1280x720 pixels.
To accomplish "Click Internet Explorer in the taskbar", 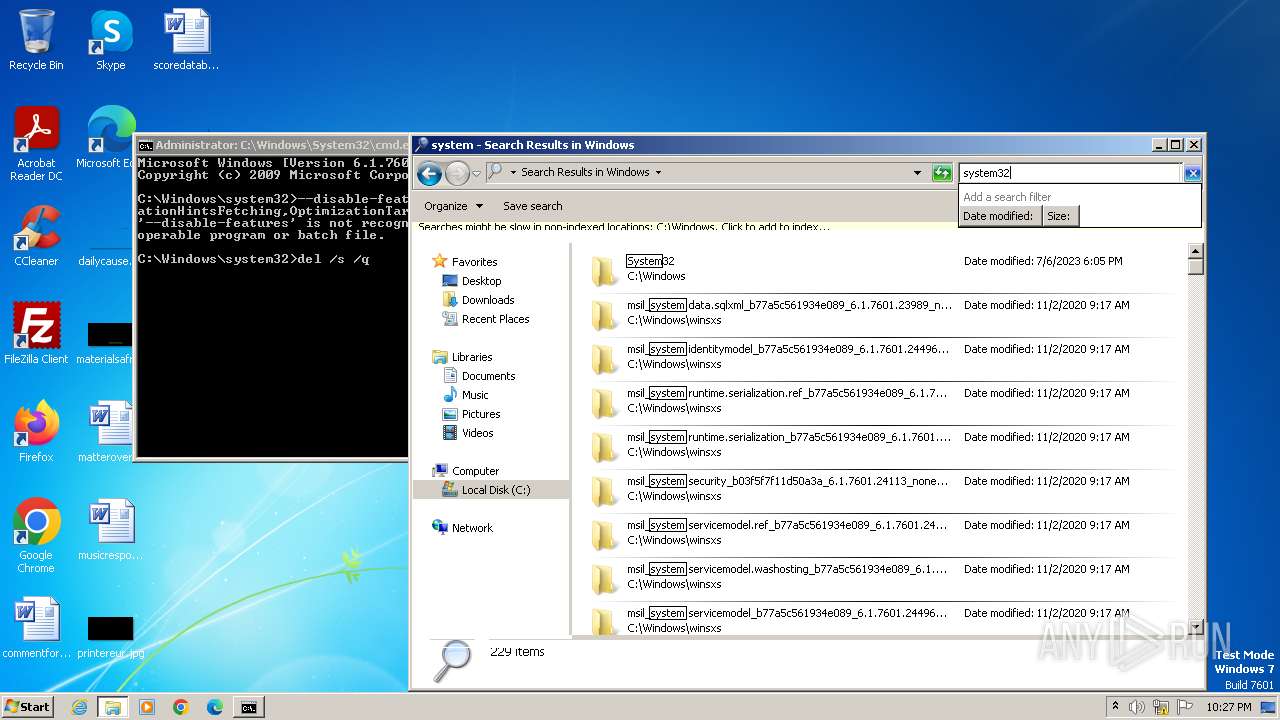I will 79,707.
